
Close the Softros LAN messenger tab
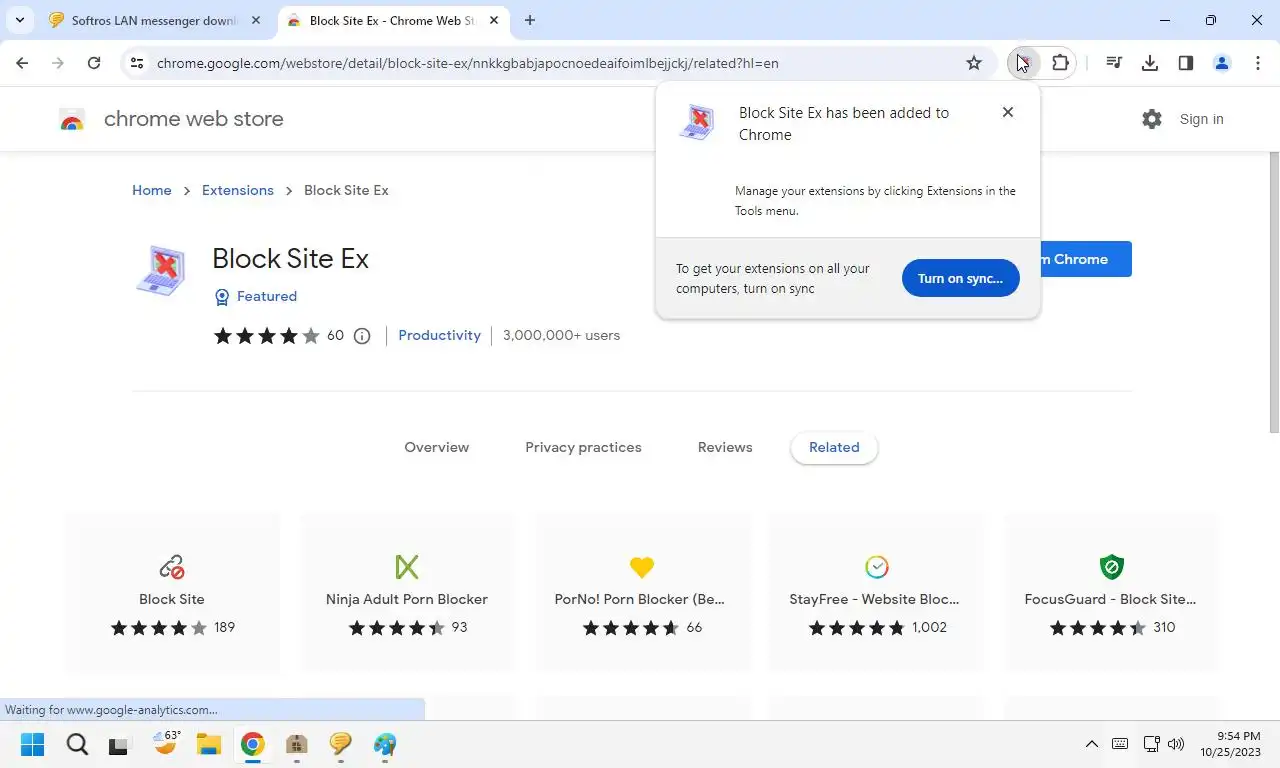(256, 20)
